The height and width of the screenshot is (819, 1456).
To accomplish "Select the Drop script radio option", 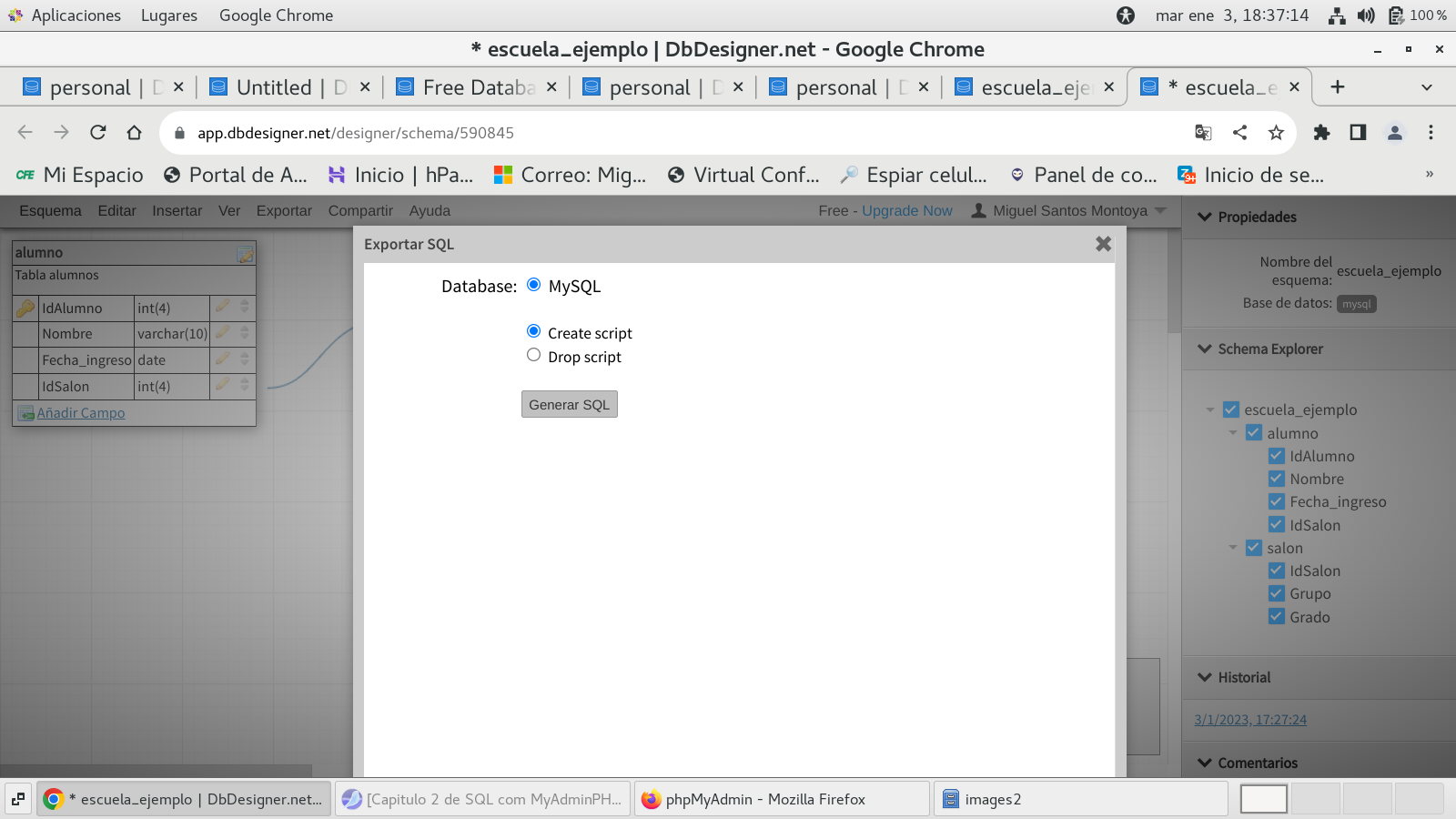I will pyautogui.click(x=533, y=356).
